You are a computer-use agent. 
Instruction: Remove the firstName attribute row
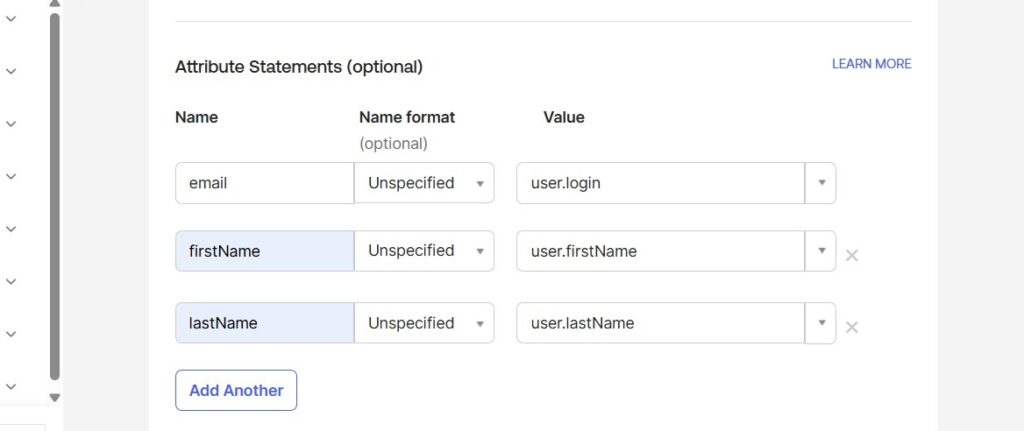point(852,255)
